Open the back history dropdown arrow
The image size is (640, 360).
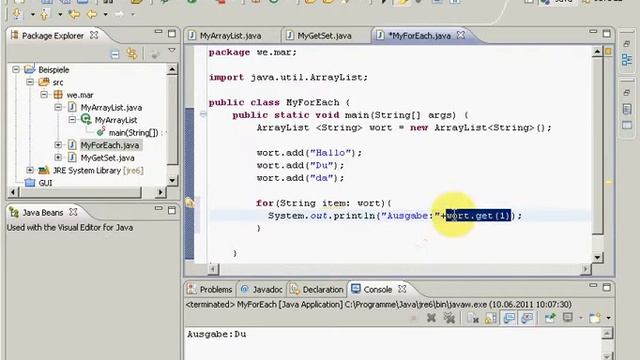(x=105, y=14)
